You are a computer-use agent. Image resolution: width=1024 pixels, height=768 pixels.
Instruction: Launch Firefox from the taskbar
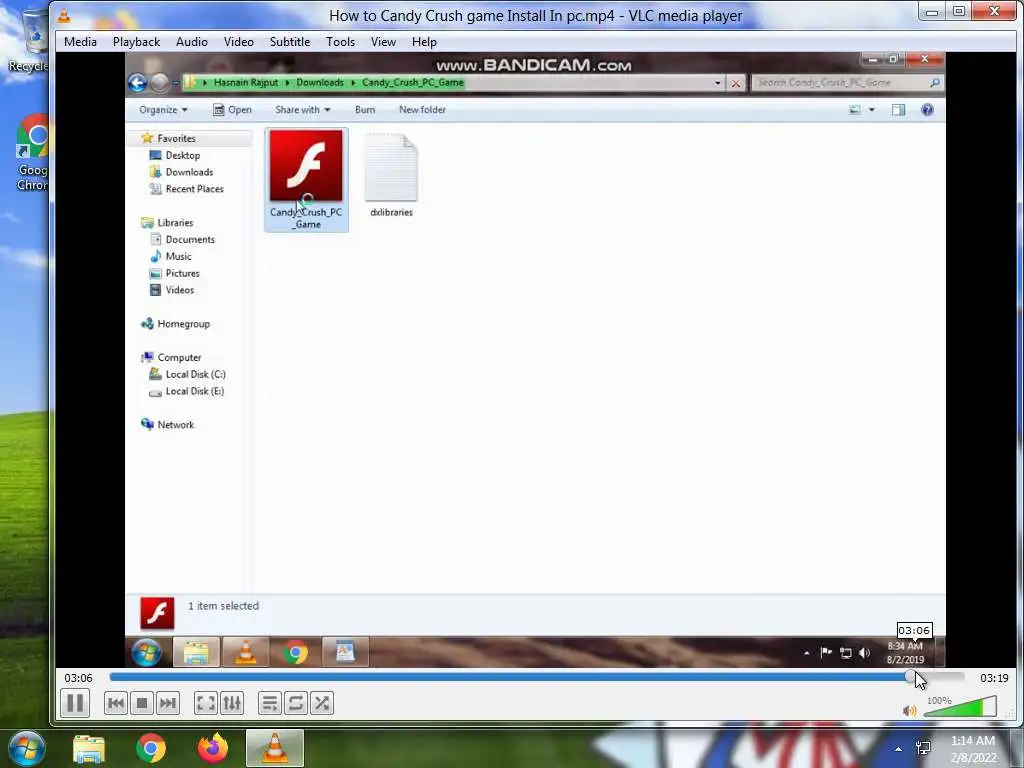point(213,748)
